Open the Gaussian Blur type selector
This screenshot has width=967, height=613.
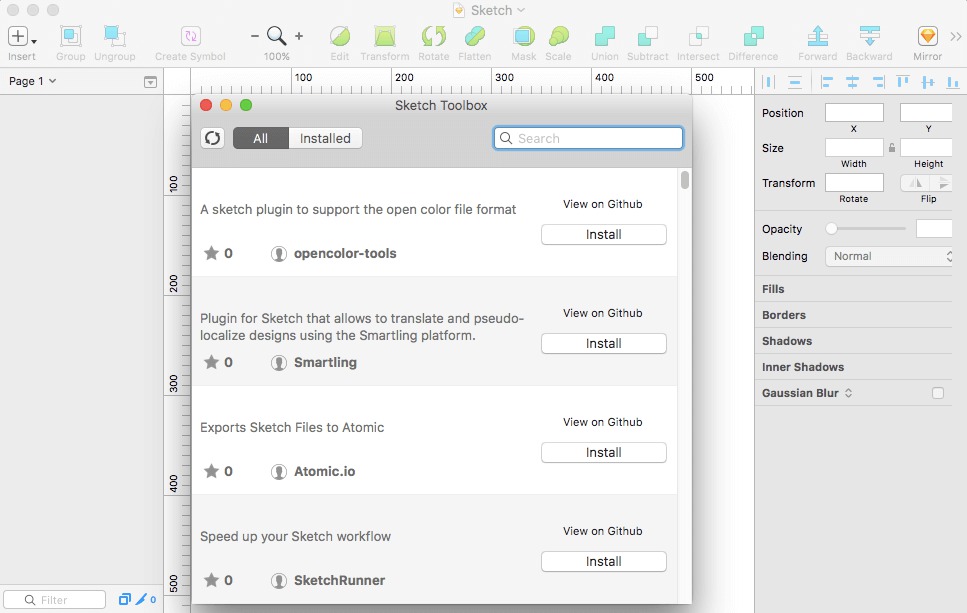pyautogui.click(x=847, y=393)
